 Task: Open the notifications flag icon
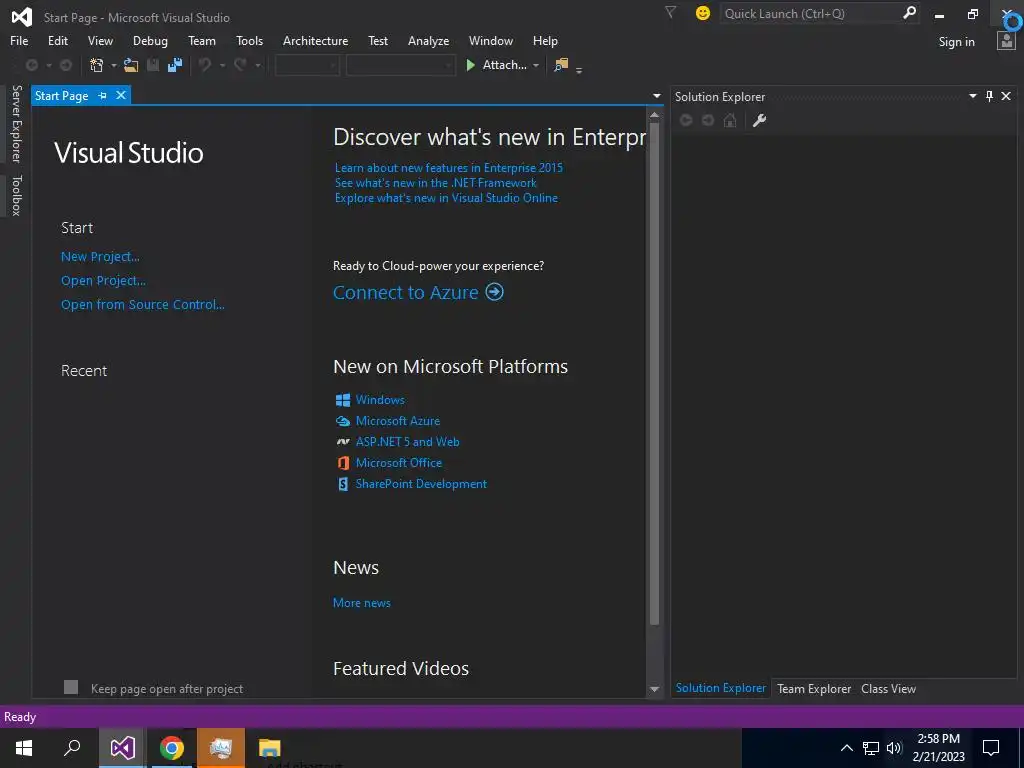click(x=670, y=12)
